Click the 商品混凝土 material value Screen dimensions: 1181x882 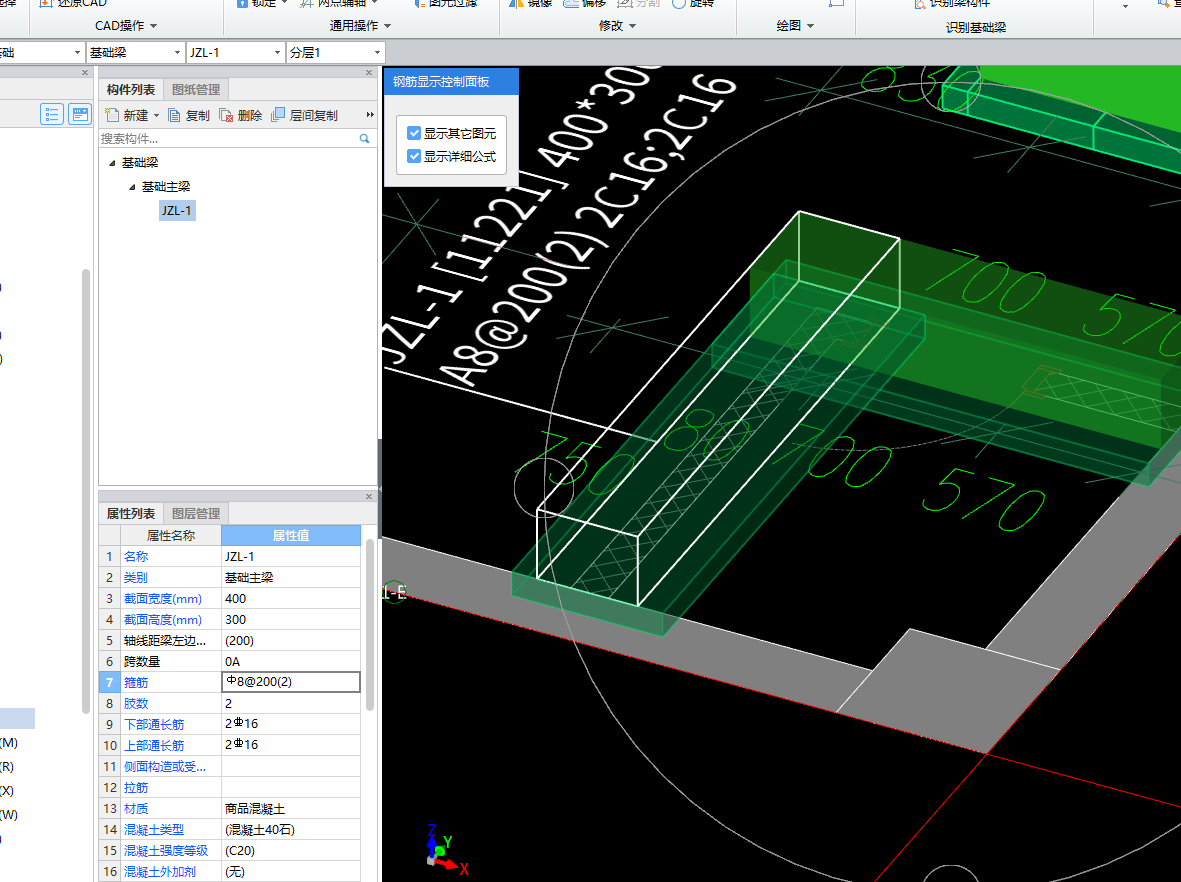pos(291,809)
